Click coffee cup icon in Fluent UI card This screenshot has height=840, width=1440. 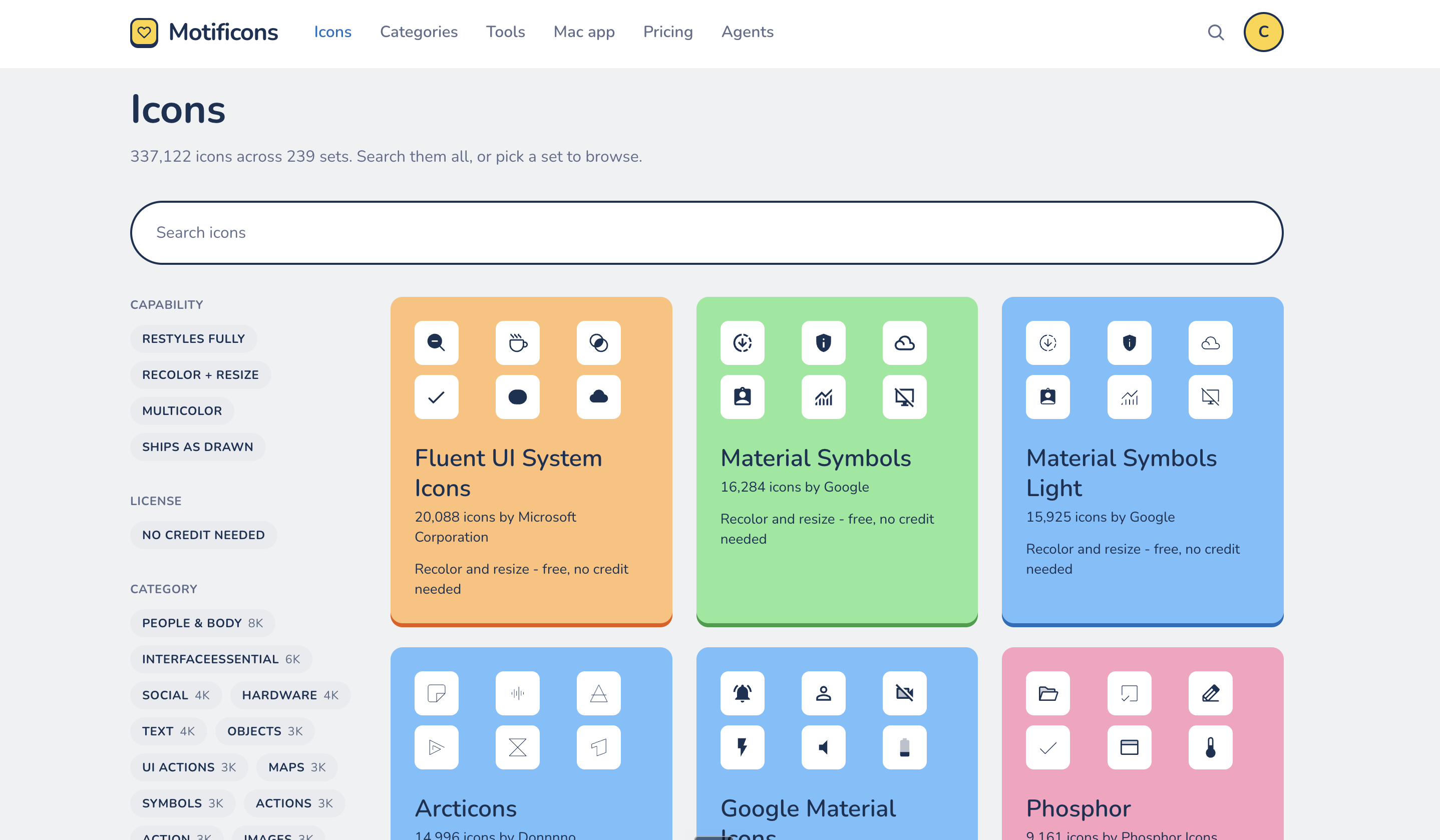(x=517, y=343)
